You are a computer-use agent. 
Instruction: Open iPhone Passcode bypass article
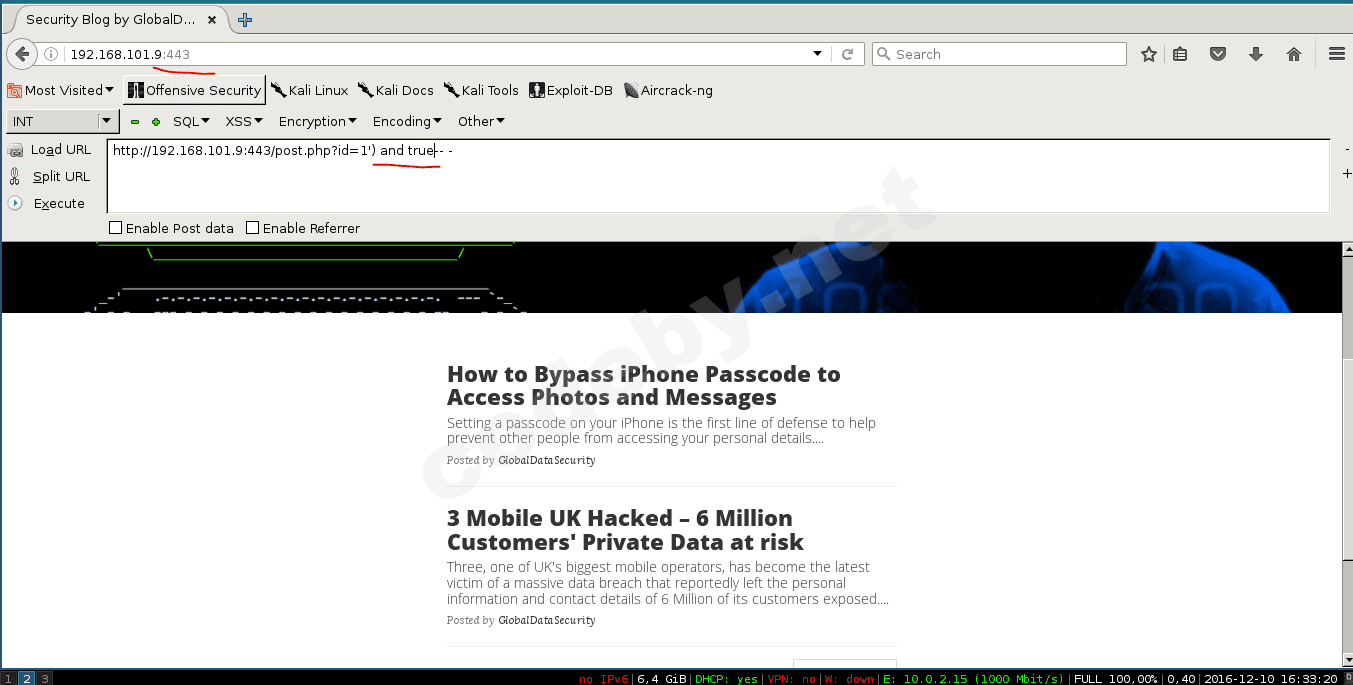pyautogui.click(x=644, y=386)
